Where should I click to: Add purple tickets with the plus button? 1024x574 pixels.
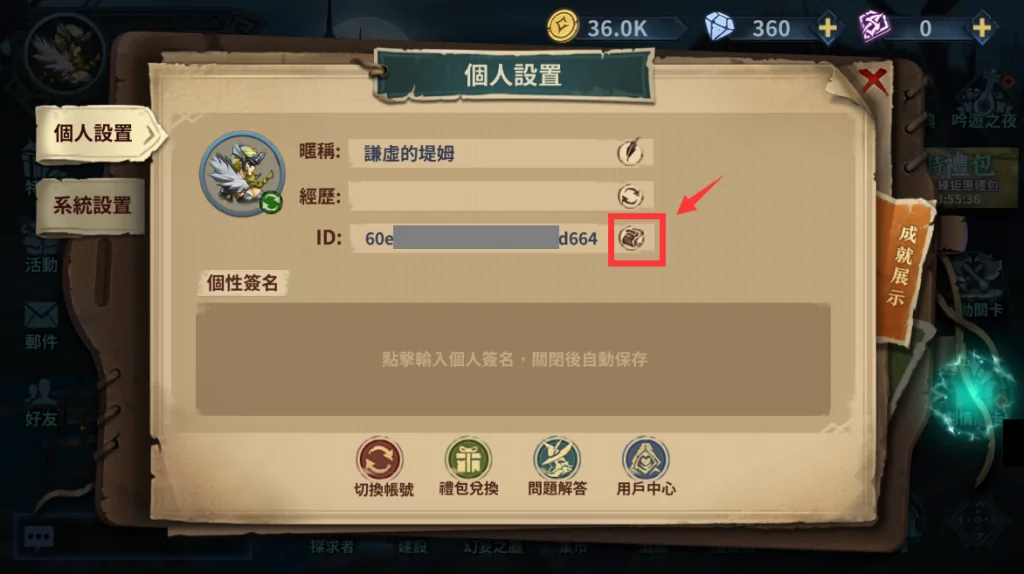pyautogui.click(x=982, y=28)
